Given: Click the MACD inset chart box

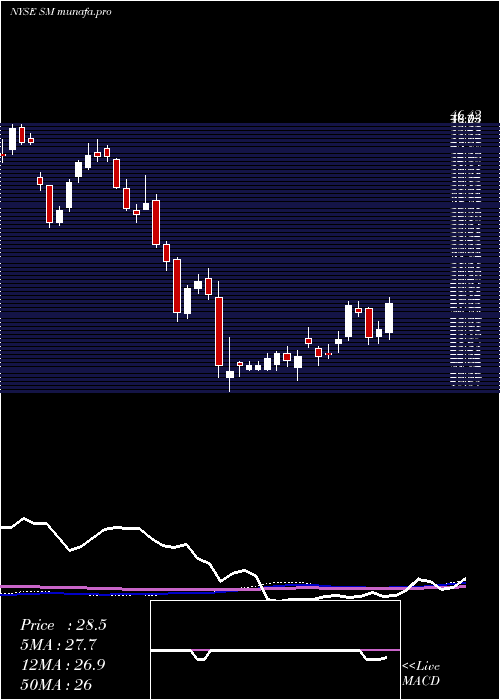Looking at the screenshot, I should point(275,650).
